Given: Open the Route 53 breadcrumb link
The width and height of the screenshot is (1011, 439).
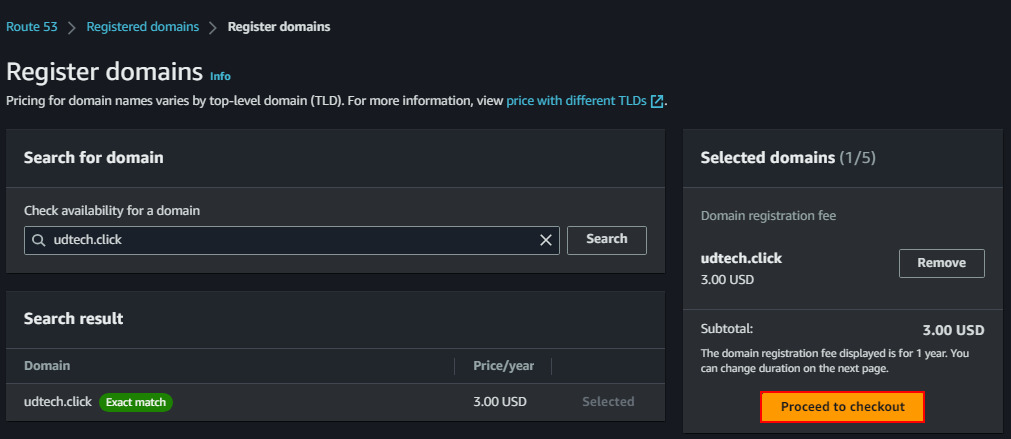Looking at the screenshot, I should 31,27.
